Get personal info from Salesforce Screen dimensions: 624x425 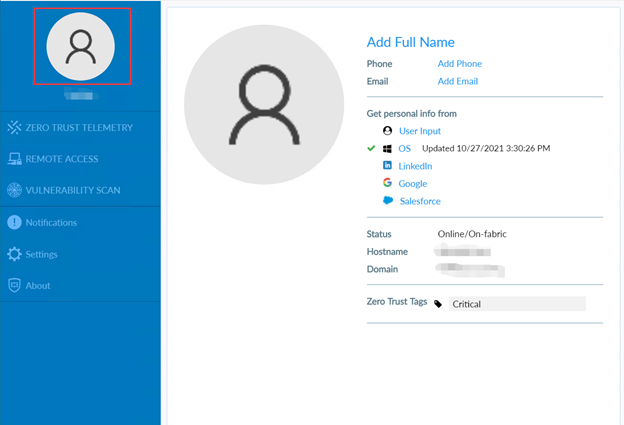coord(420,201)
